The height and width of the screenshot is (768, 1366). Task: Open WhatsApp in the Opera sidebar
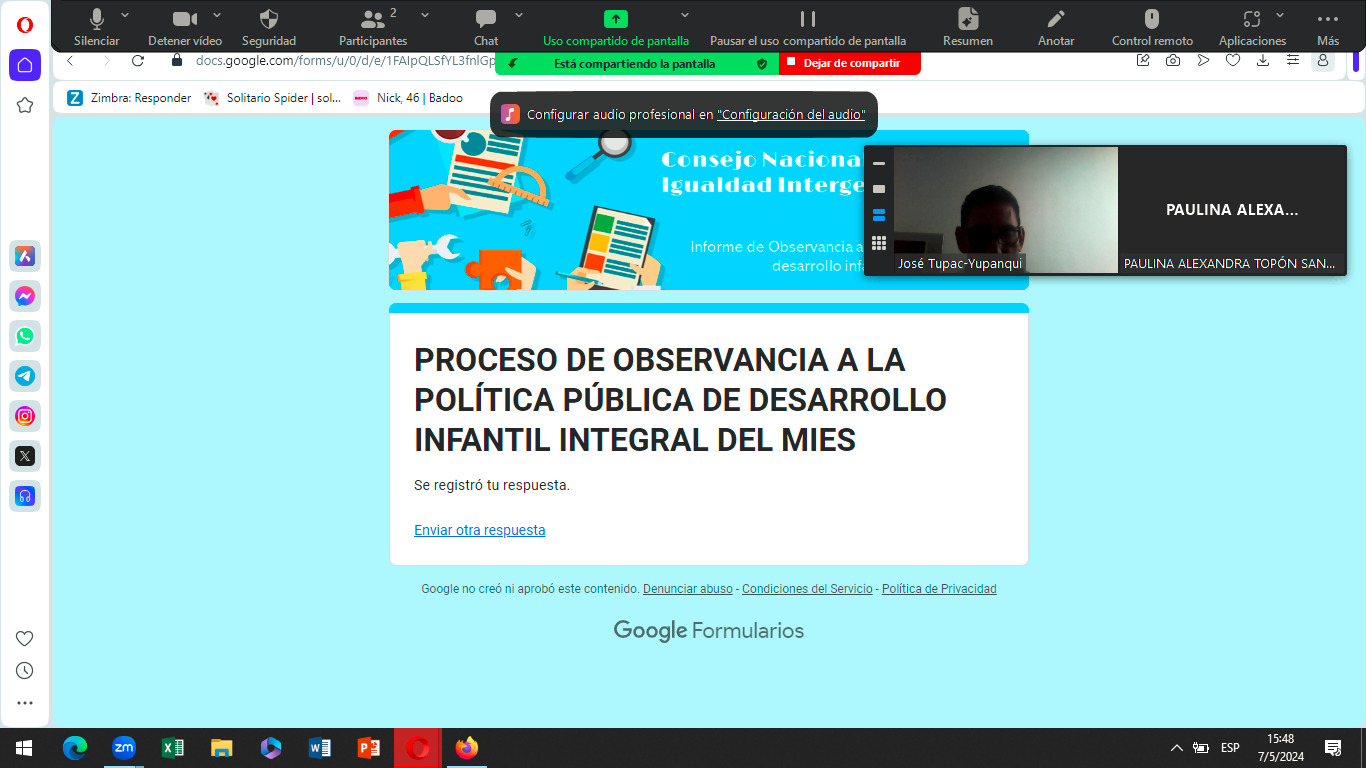[x=25, y=336]
